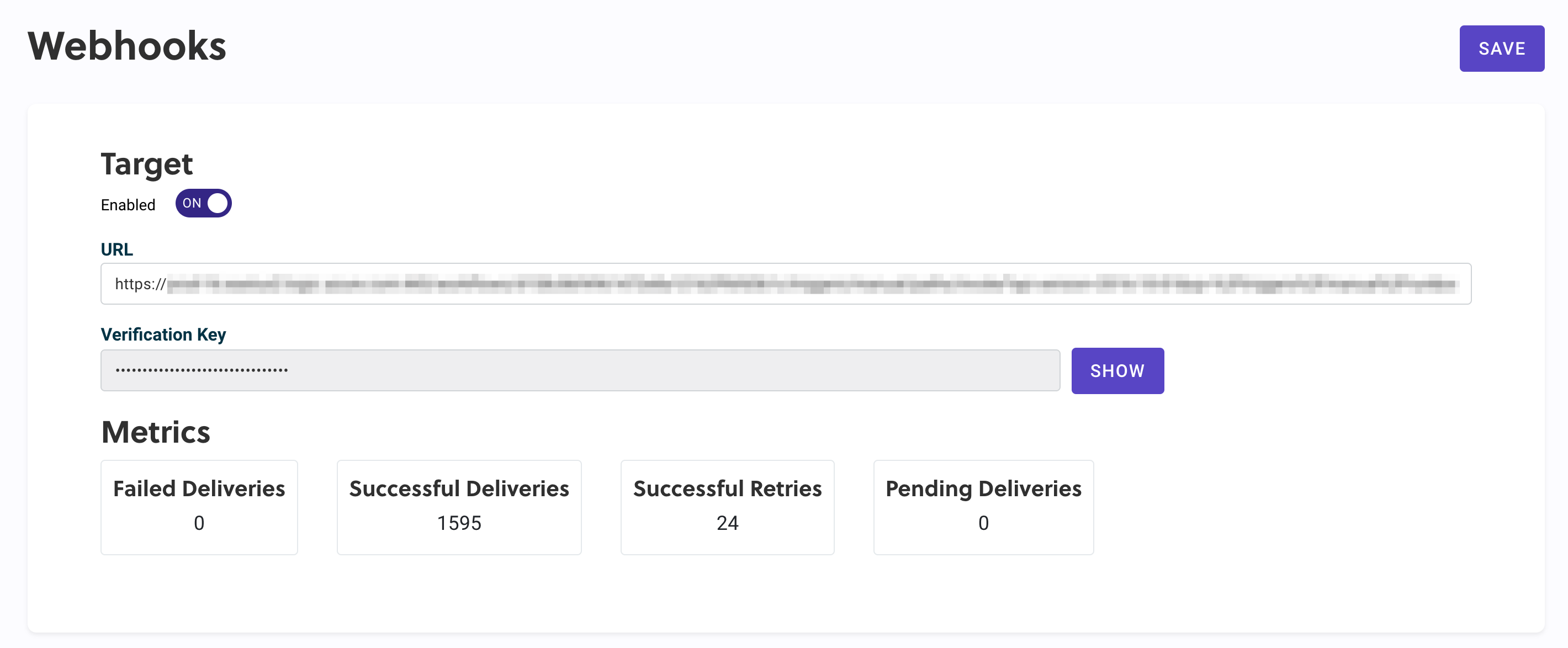Select the Failed Deliveries metric card
This screenshot has width=1568, height=648.
click(199, 507)
